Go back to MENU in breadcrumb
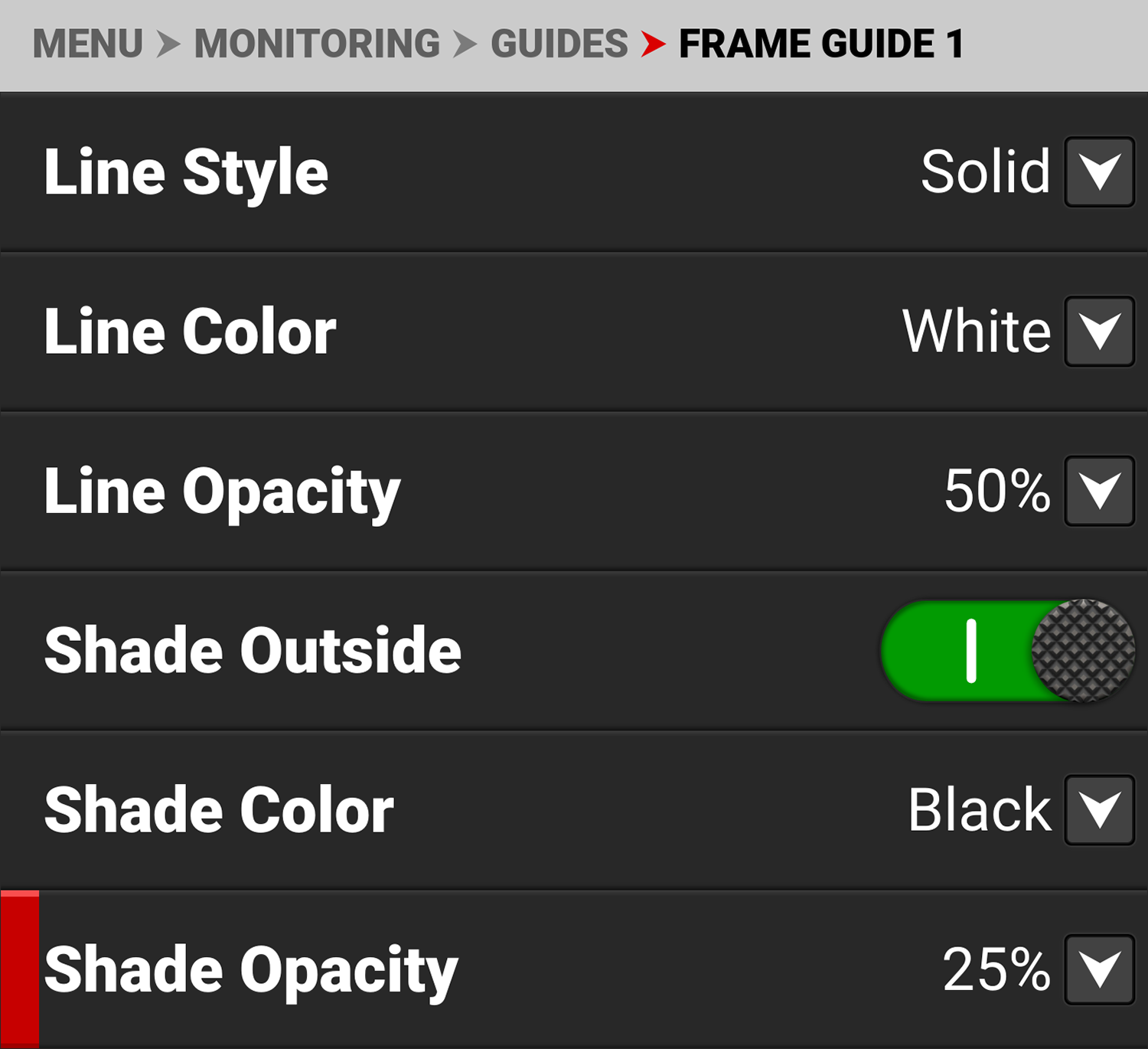This screenshot has height=1049, width=1148. 88,44
